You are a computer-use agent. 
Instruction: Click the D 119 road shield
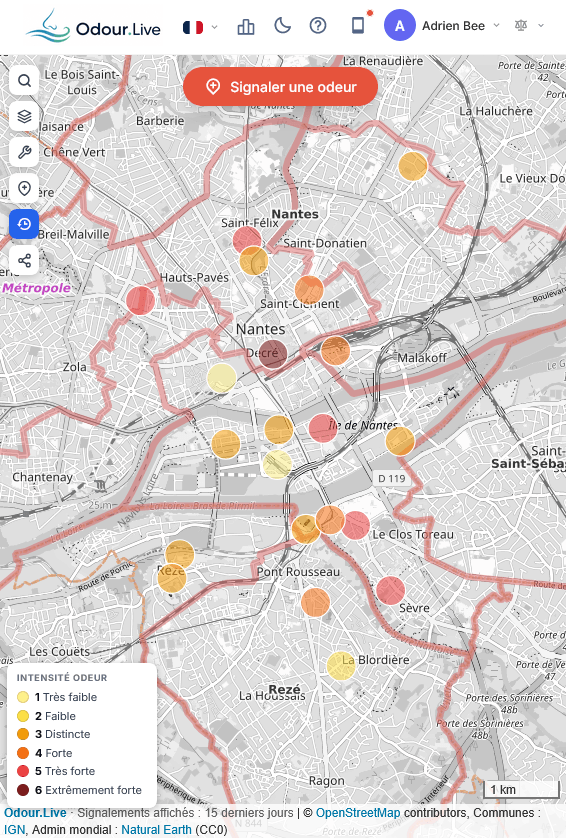pos(392,478)
